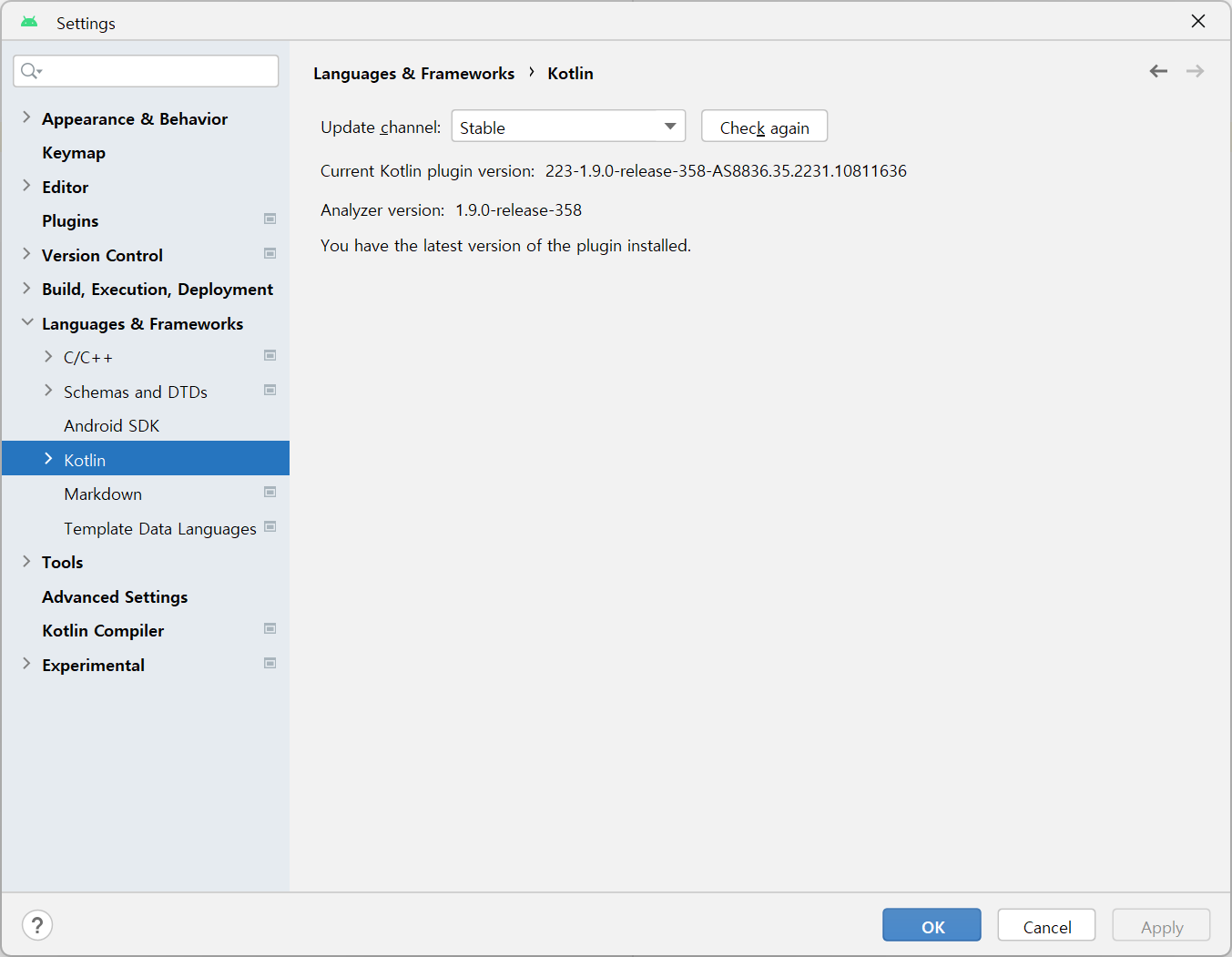Select Android SDK in settings tree
The height and width of the screenshot is (957, 1232).
(111, 426)
